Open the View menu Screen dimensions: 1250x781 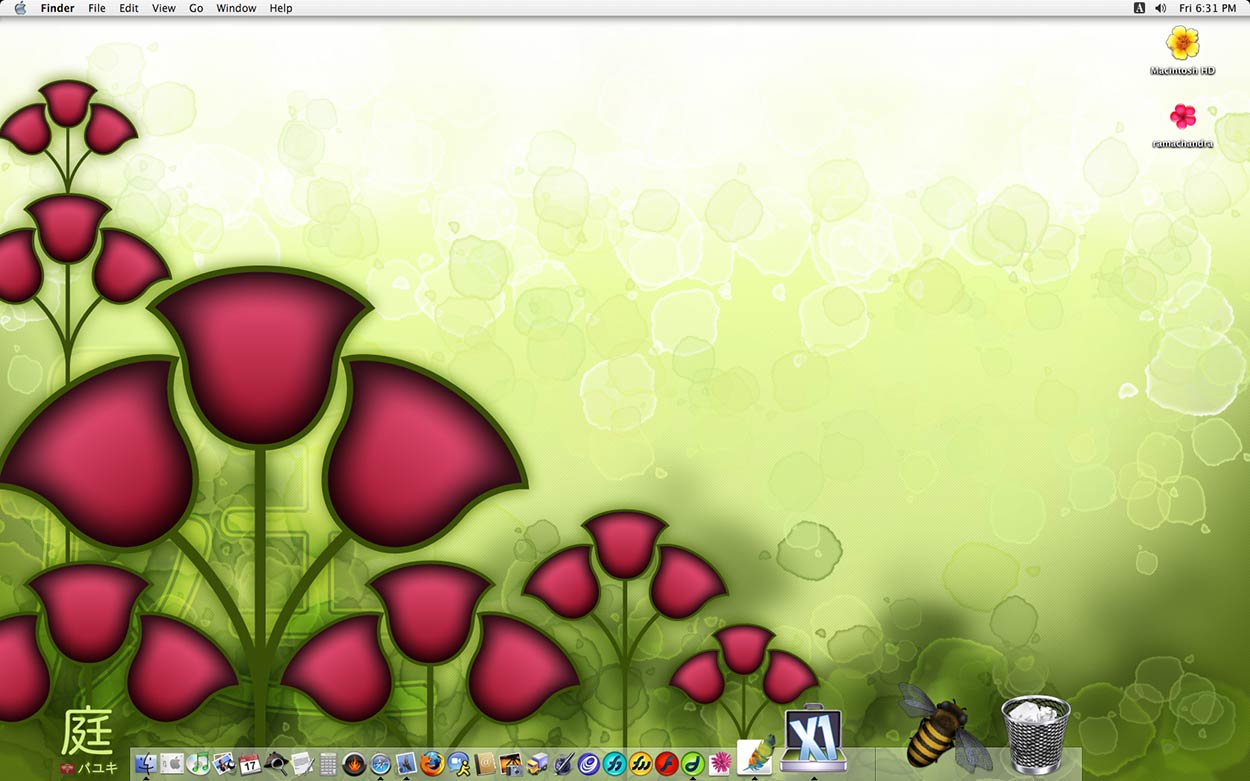point(164,8)
